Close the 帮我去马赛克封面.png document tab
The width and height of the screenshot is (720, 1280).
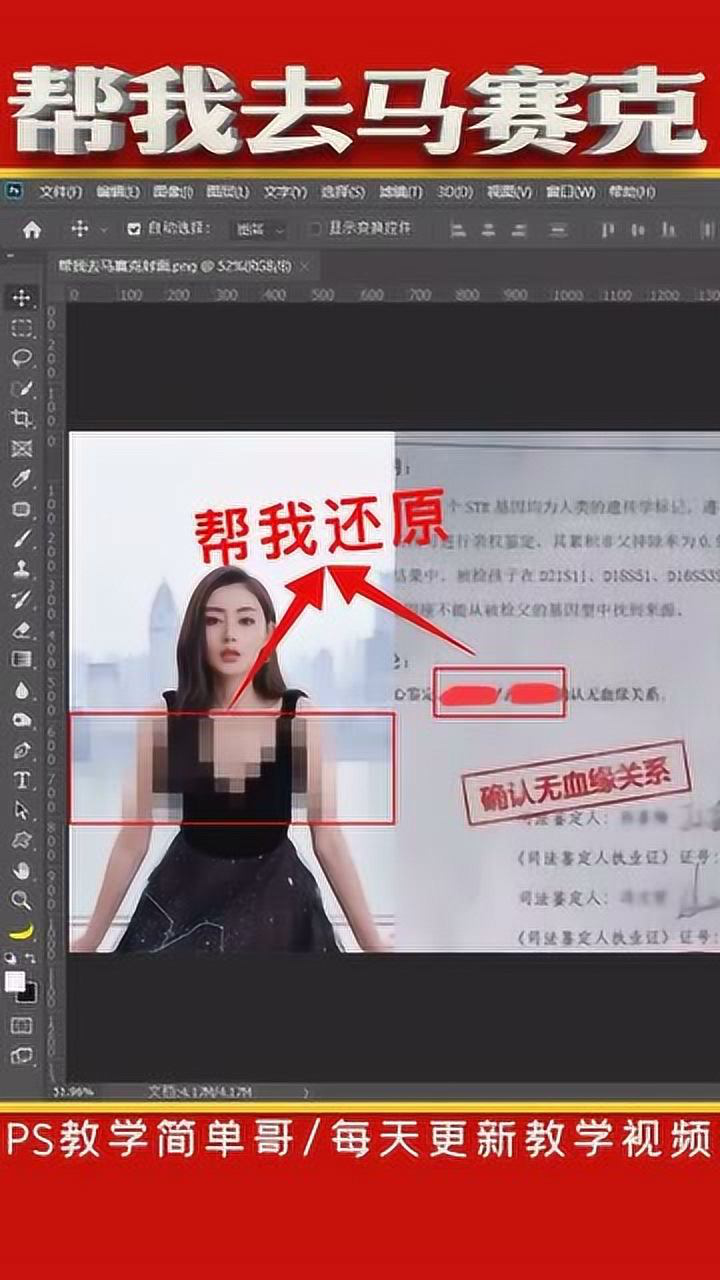305,266
